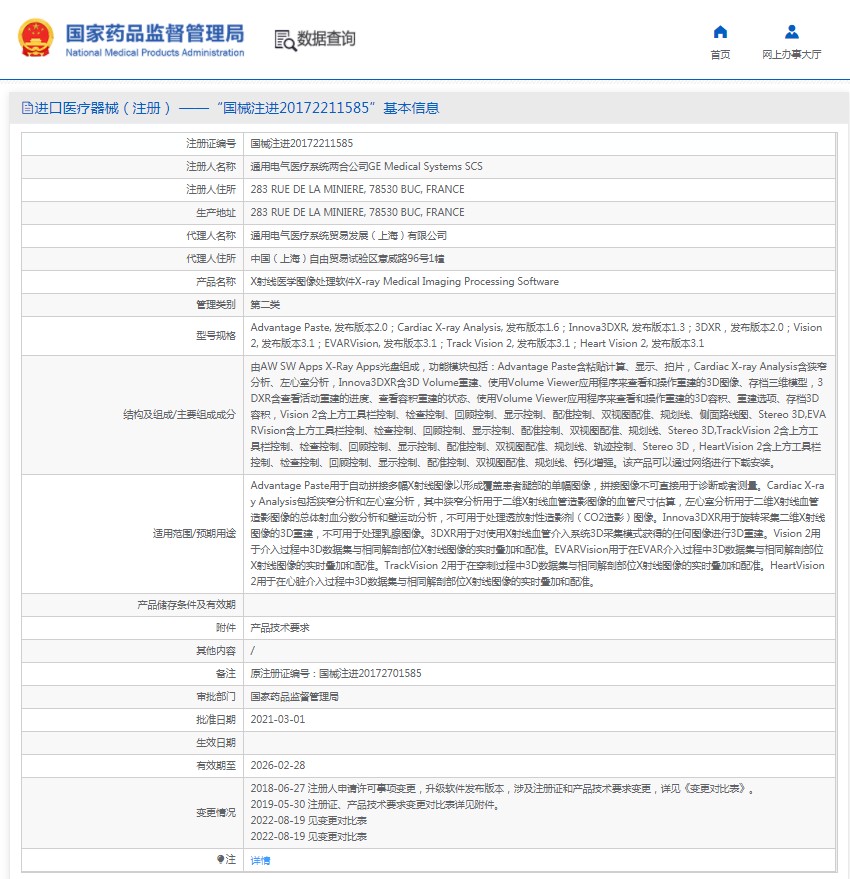
Task: Click the 注册证编号 row label
Action: pyautogui.click(x=211, y=144)
